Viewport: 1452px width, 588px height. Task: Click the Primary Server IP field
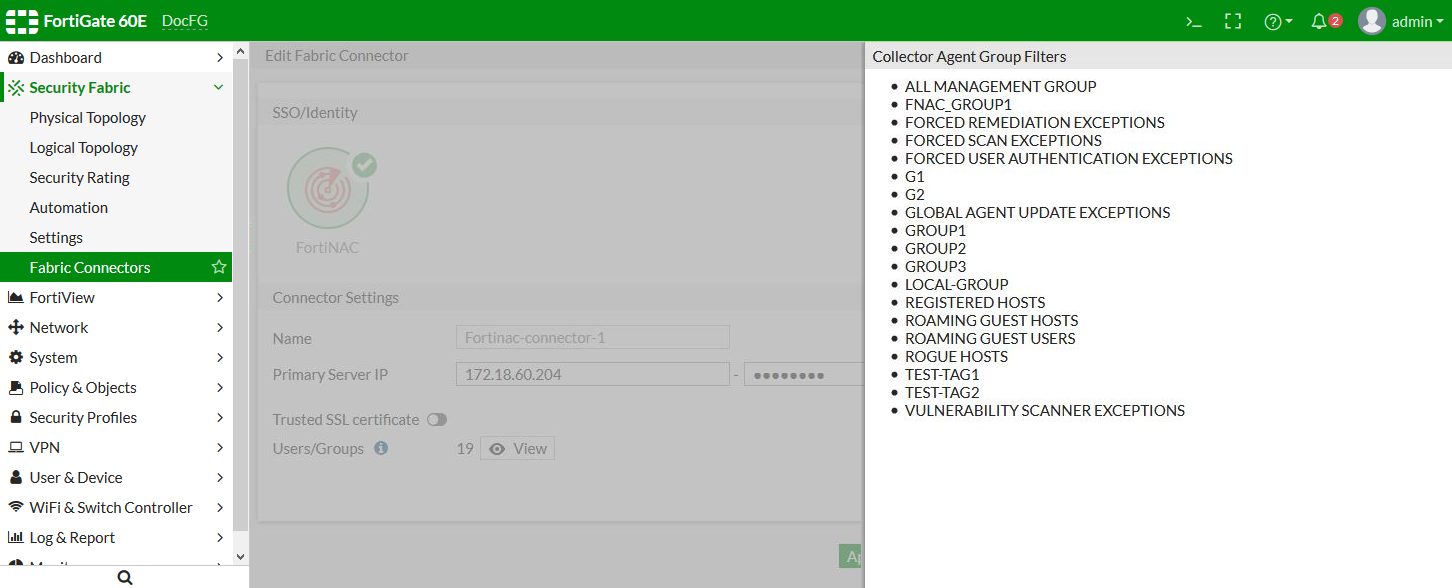tap(592, 374)
